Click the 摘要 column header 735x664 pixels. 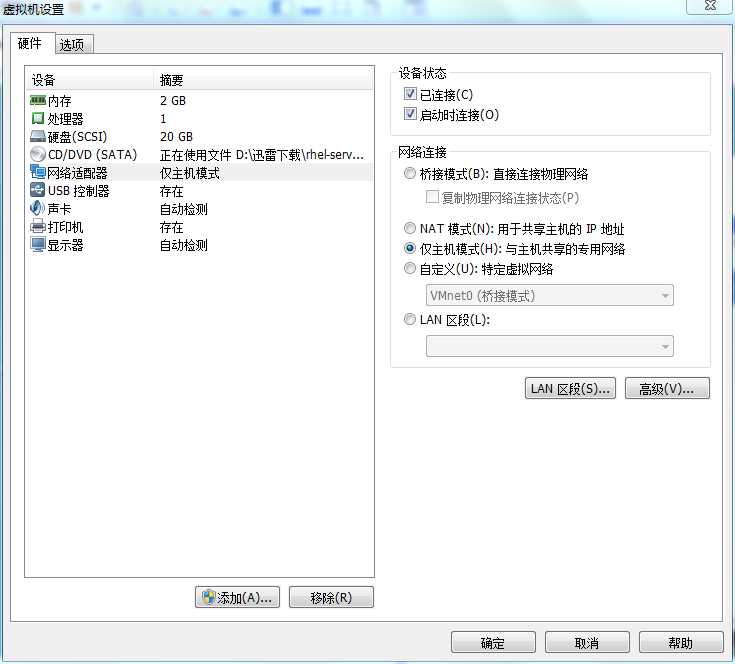pyautogui.click(x=263, y=80)
